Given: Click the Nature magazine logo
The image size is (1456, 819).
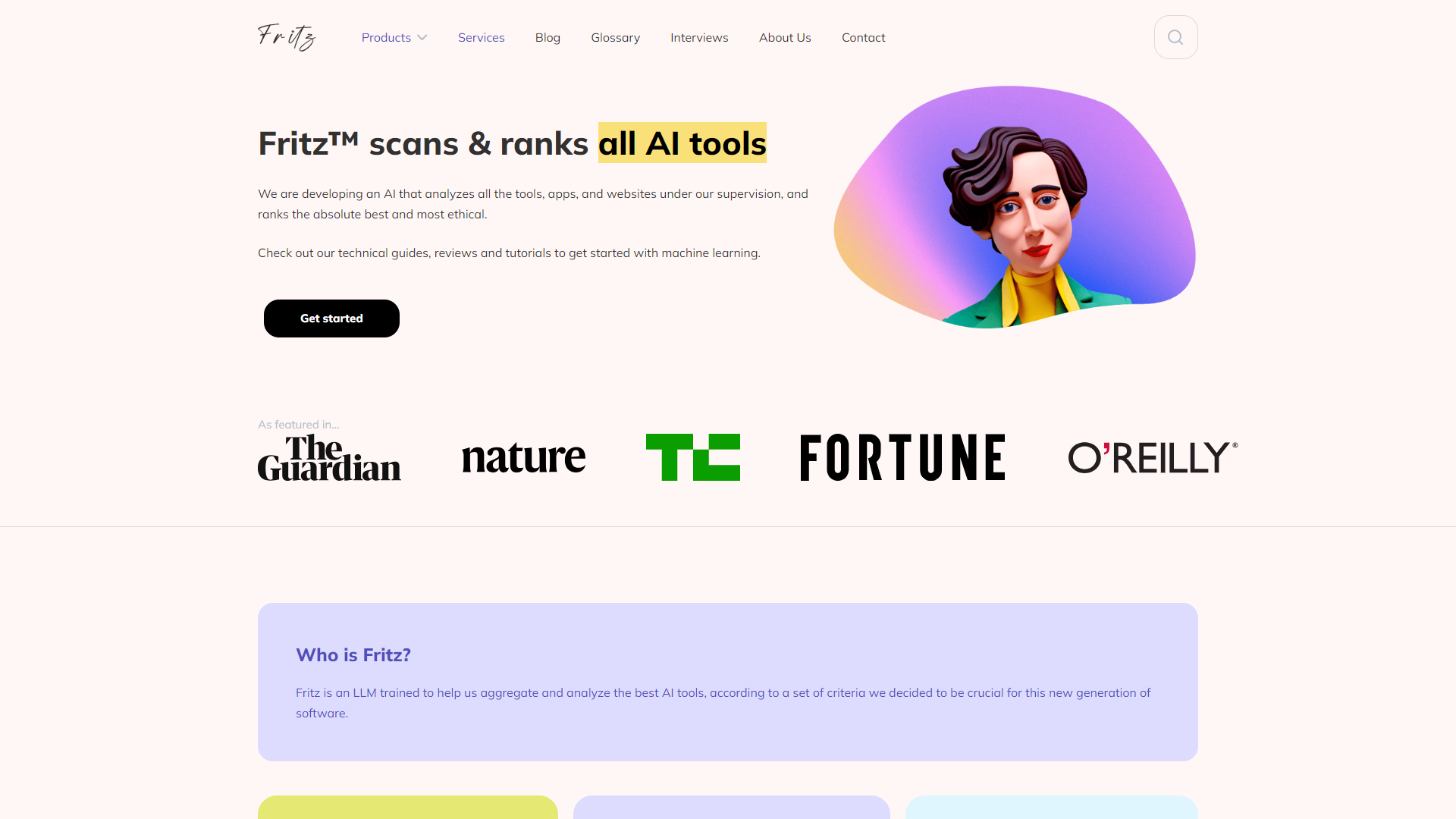Looking at the screenshot, I should [x=523, y=456].
